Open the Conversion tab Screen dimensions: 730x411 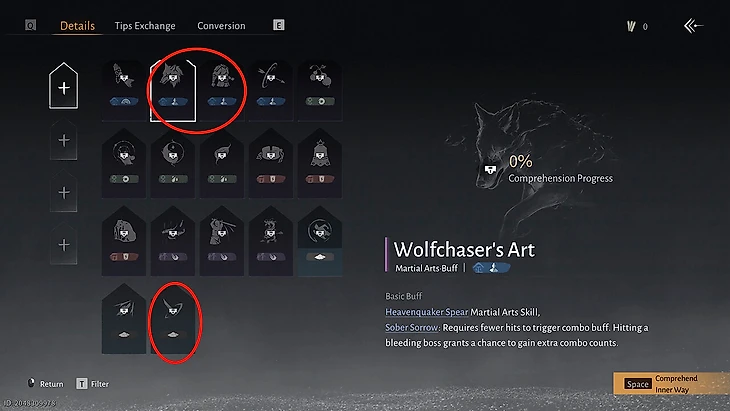coord(221,26)
